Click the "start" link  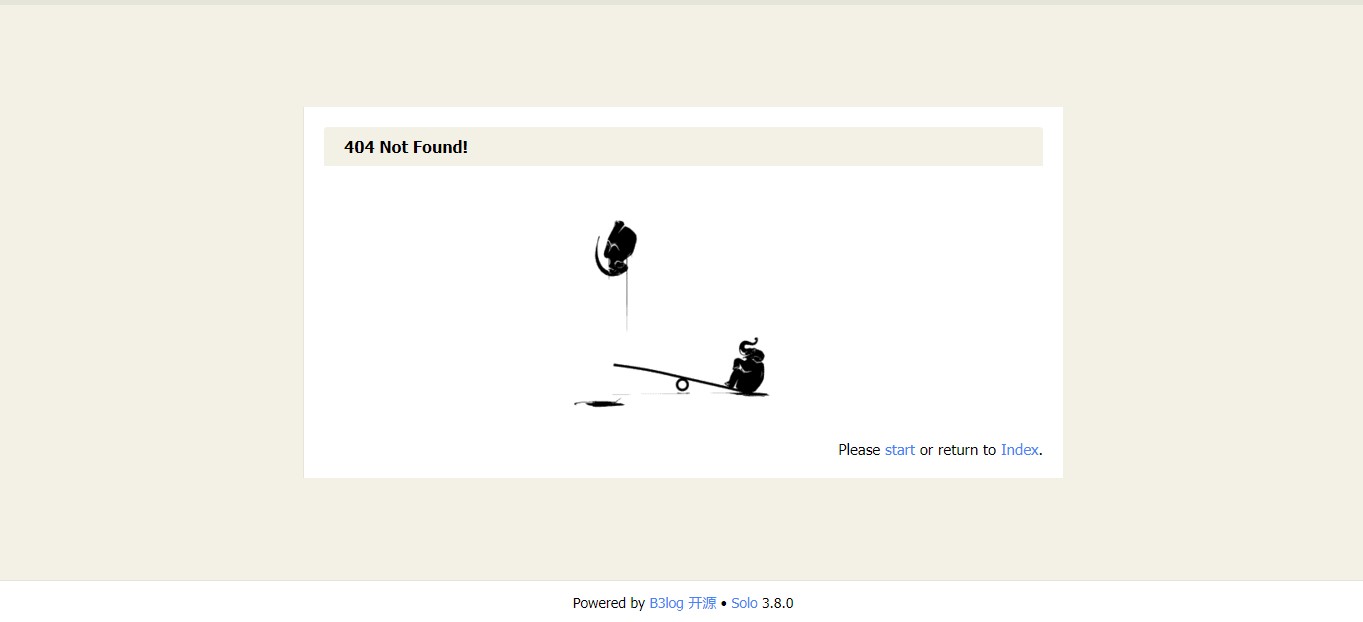click(899, 450)
